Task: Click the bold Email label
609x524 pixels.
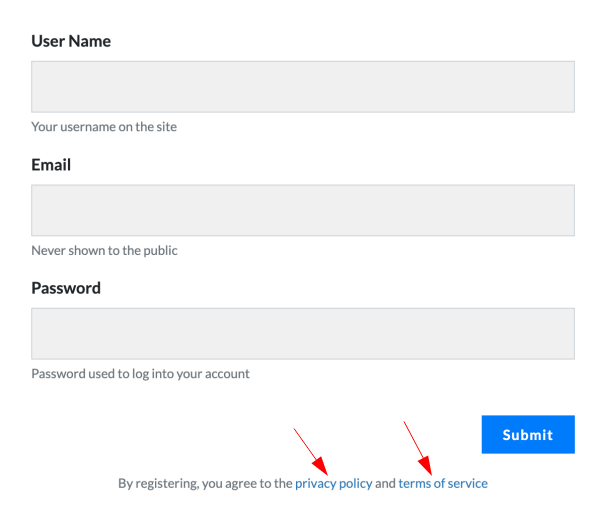Action: coord(51,165)
